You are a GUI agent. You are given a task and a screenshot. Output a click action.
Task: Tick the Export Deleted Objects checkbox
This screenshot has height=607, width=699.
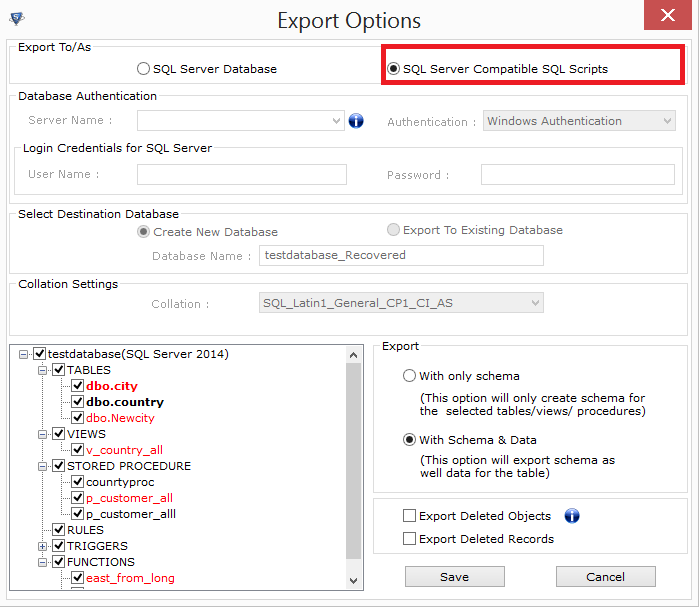[409, 516]
